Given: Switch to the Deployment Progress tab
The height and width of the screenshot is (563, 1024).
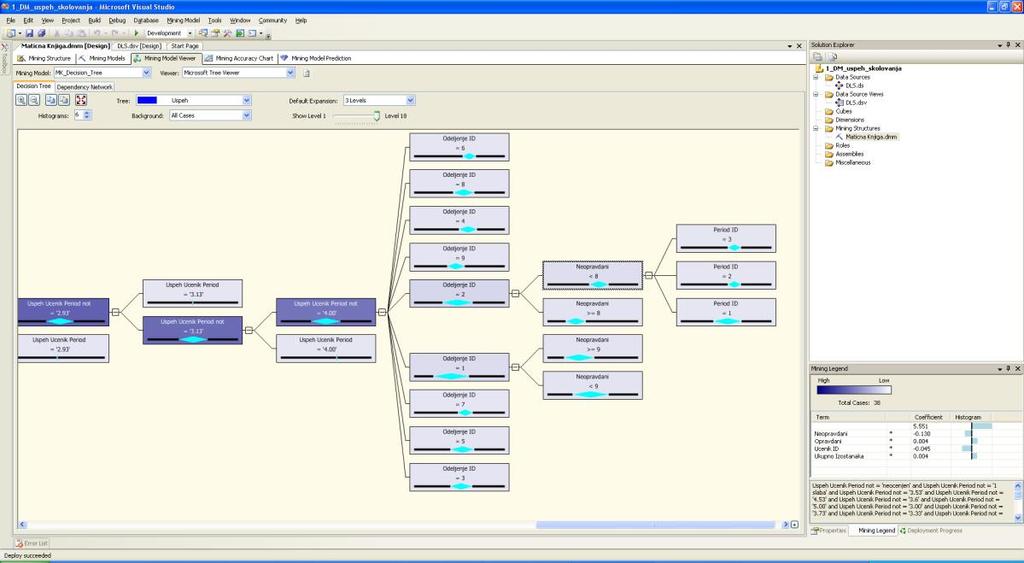Looking at the screenshot, I should [x=931, y=531].
